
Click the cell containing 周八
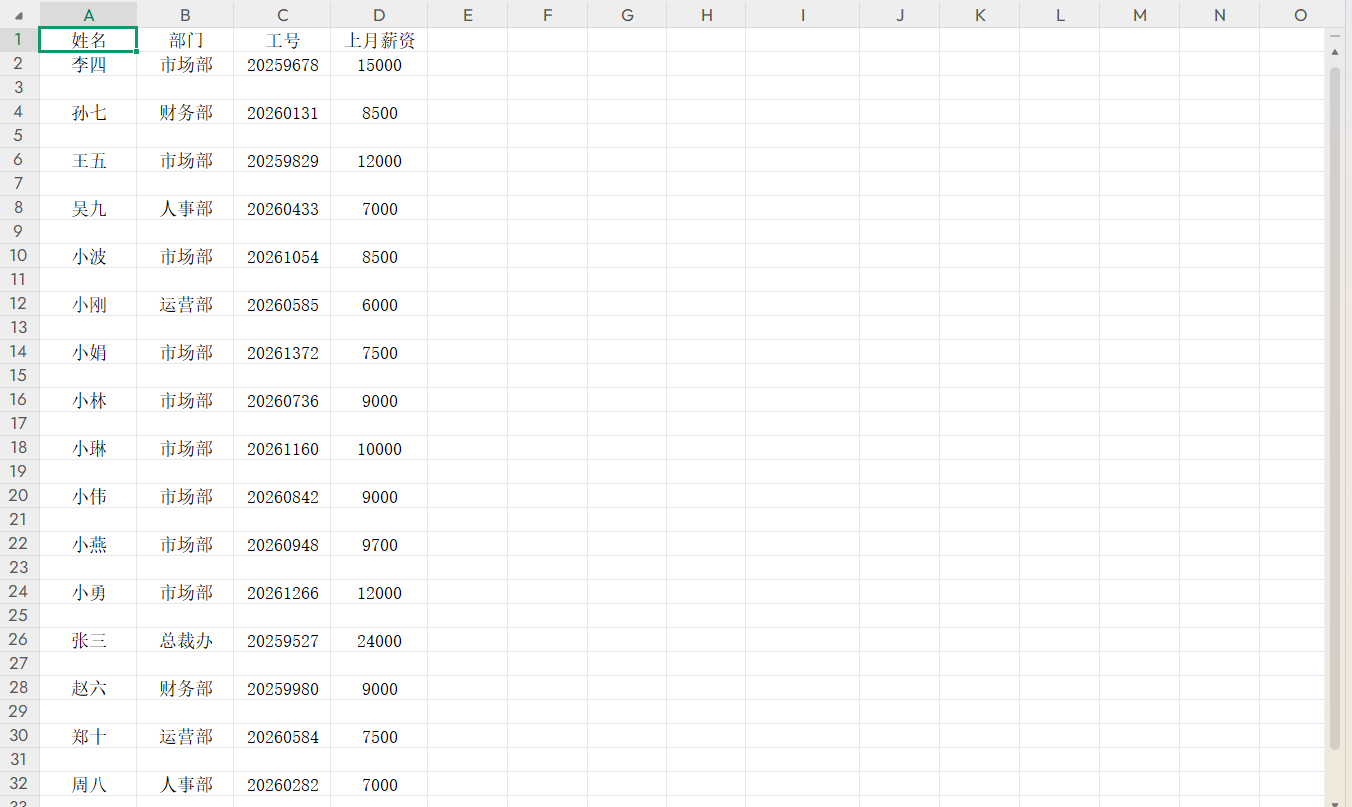coord(89,785)
